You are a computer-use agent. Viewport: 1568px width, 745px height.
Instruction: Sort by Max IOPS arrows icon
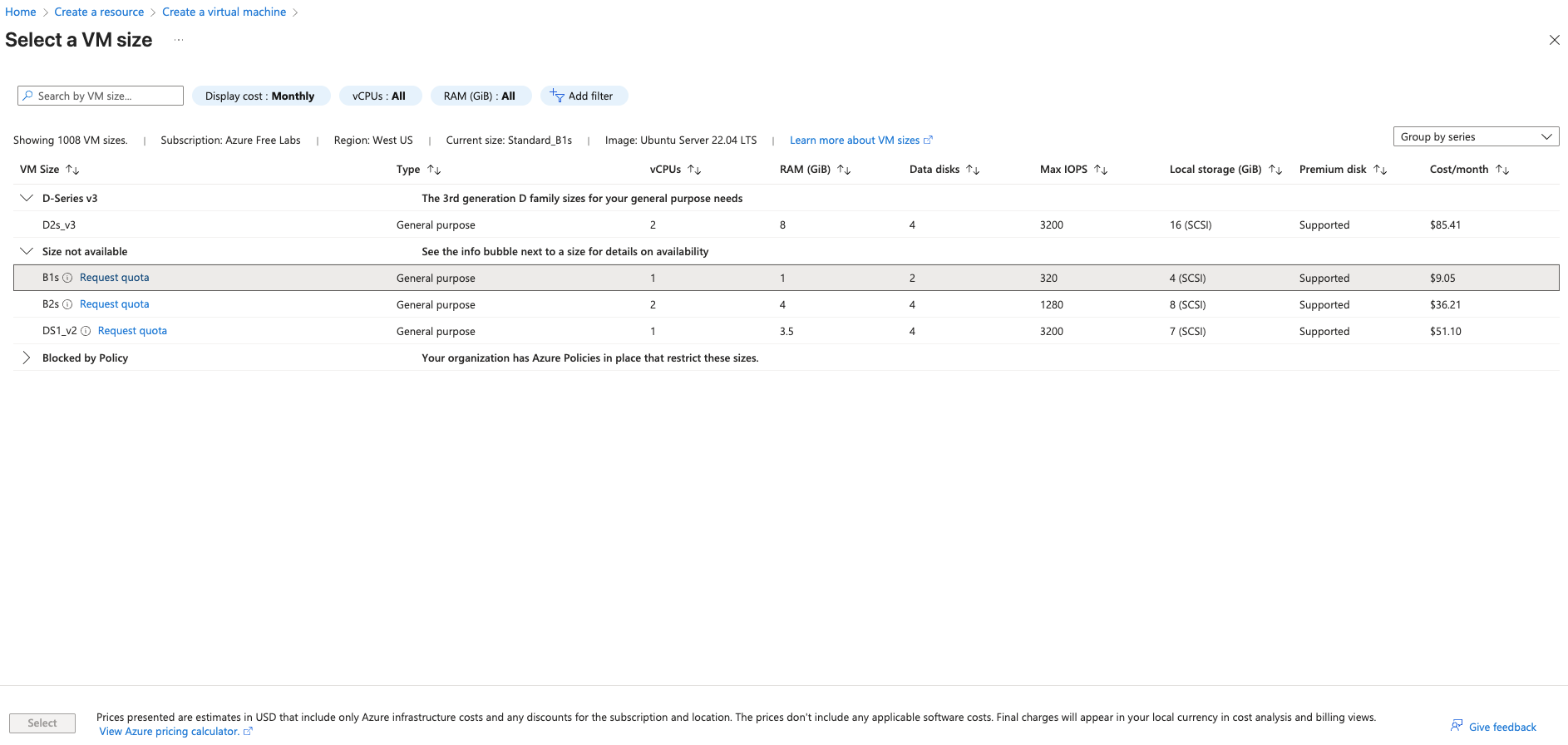point(1101,170)
